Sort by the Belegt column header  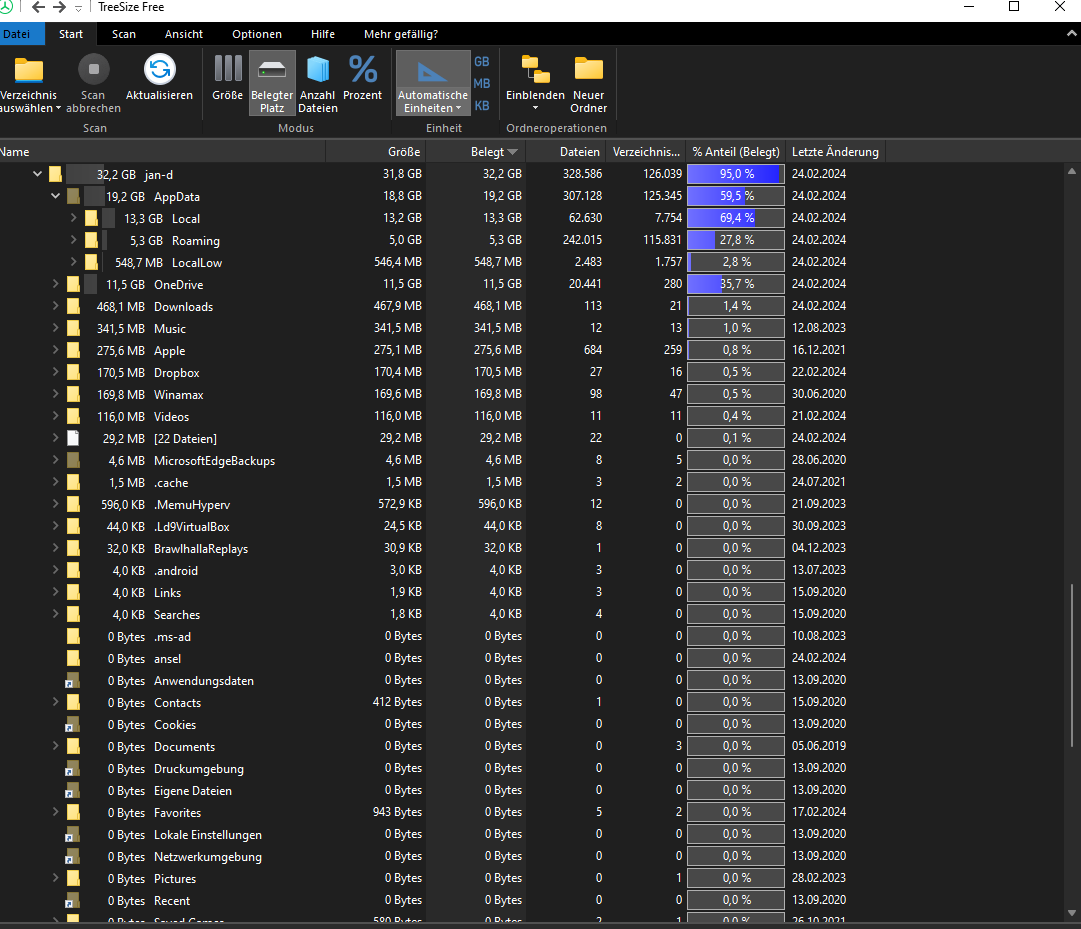click(x=476, y=152)
